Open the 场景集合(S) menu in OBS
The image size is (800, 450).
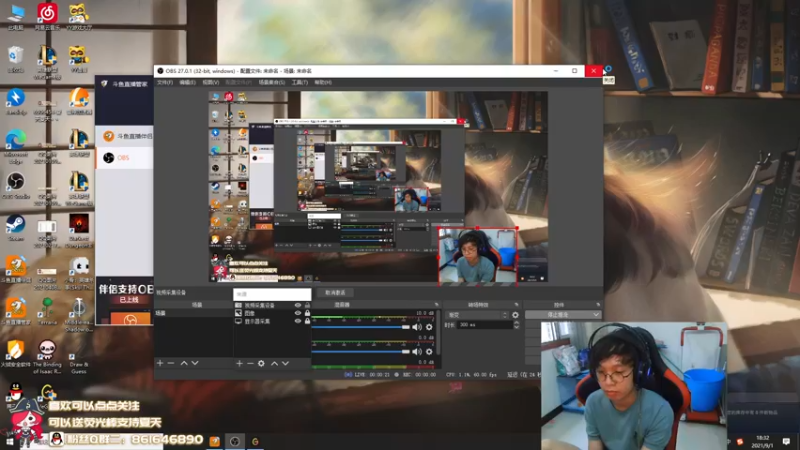pos(271,82)
